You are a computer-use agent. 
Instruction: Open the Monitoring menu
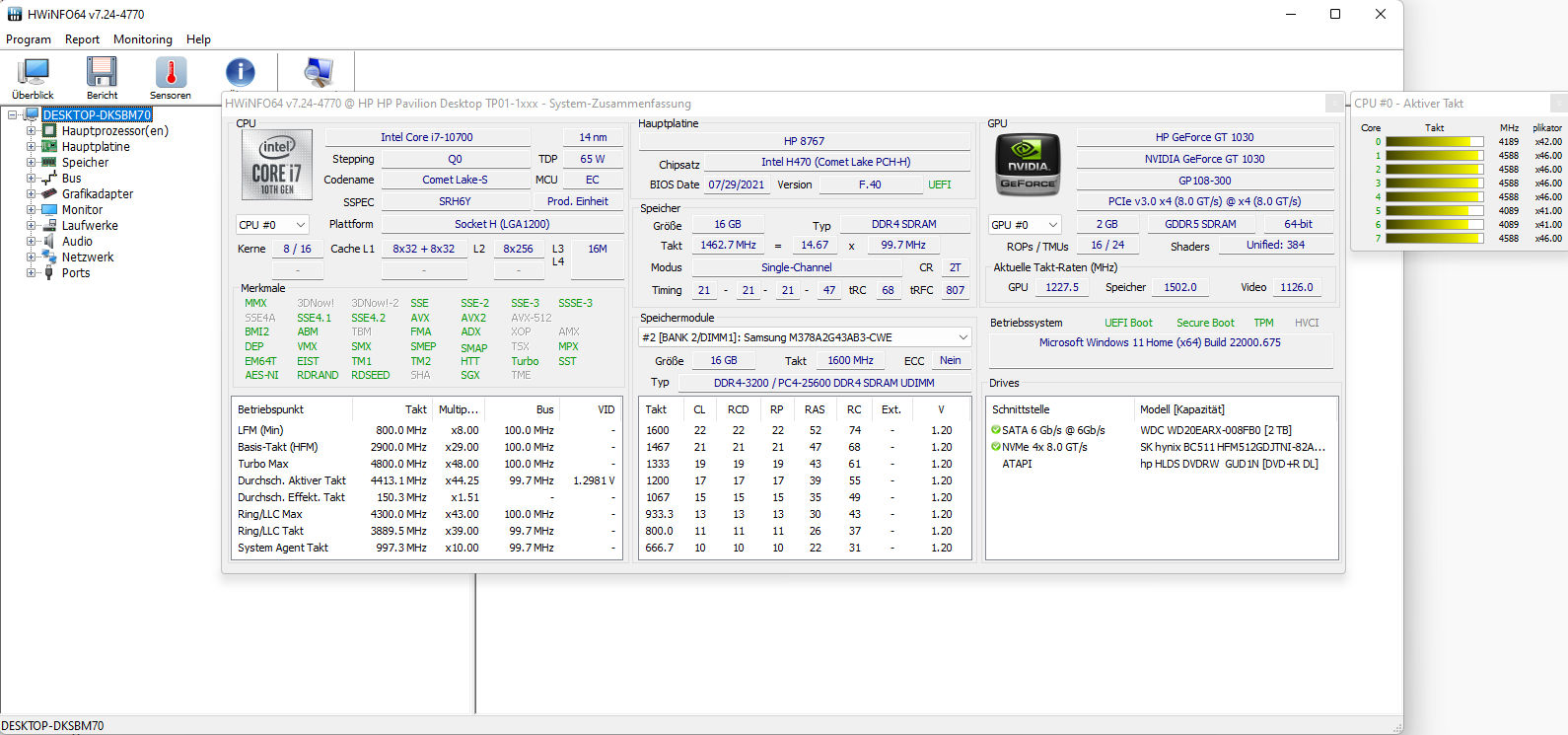tap(143, 39)
